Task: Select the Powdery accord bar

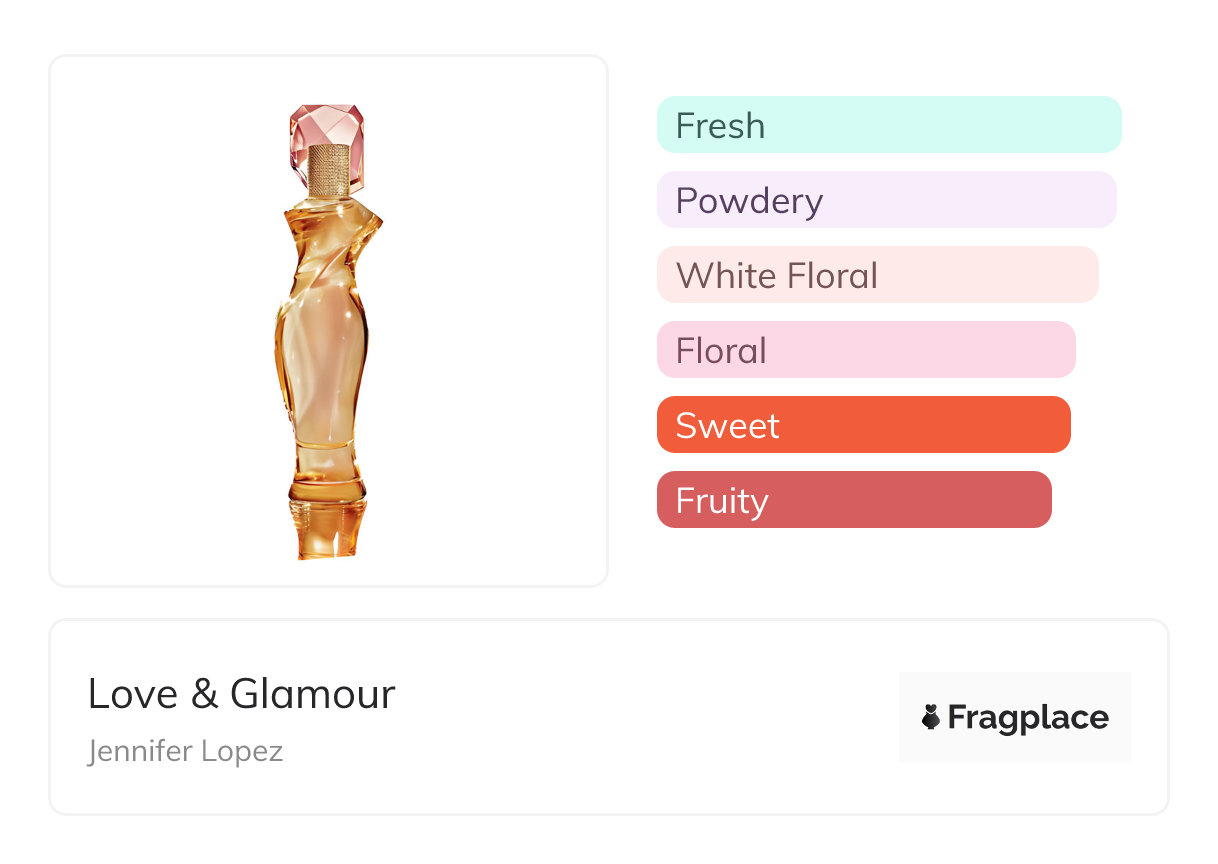Action: pos(886,200)
